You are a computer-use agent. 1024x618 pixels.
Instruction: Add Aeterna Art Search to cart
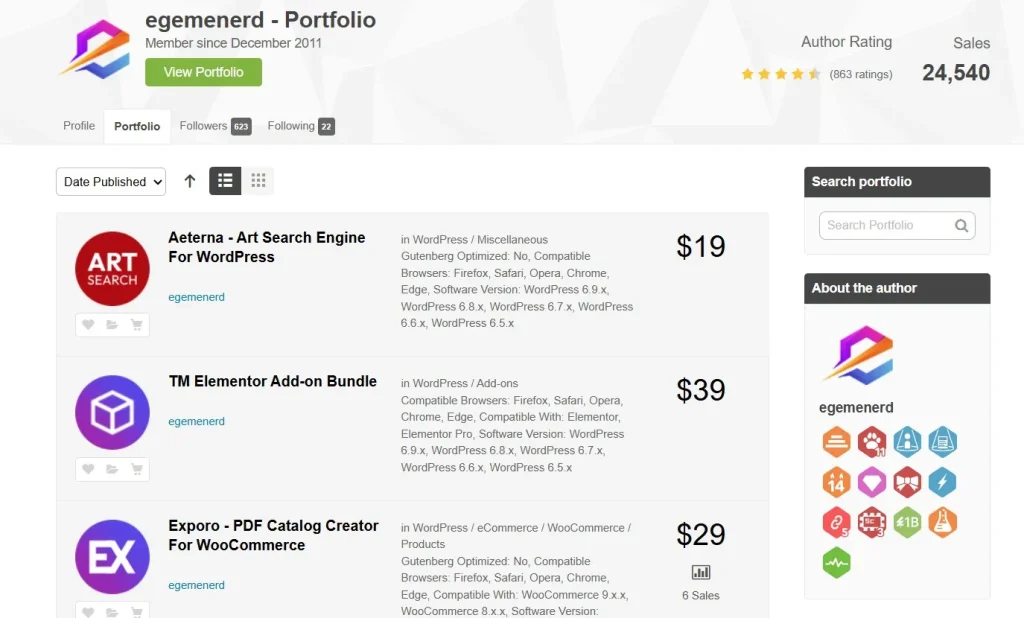click(x=136, y=325)
